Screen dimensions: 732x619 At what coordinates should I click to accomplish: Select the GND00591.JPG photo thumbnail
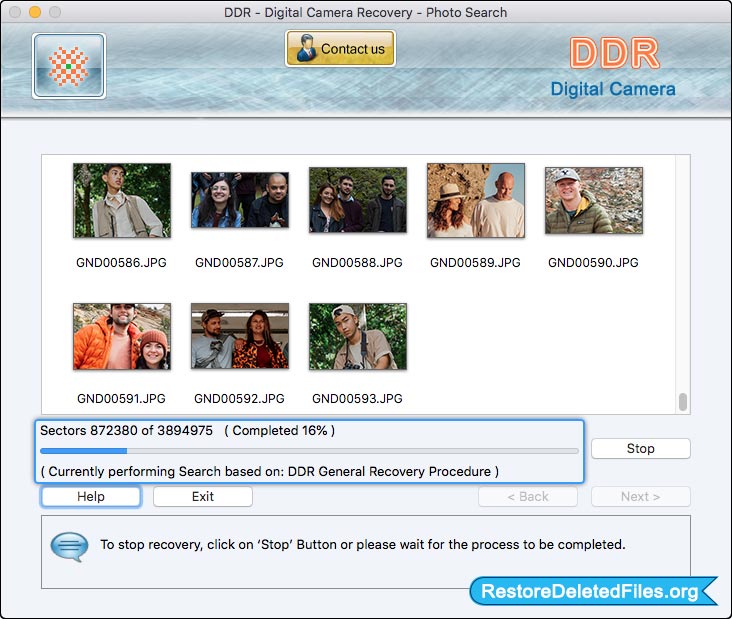tap(122, 336)
